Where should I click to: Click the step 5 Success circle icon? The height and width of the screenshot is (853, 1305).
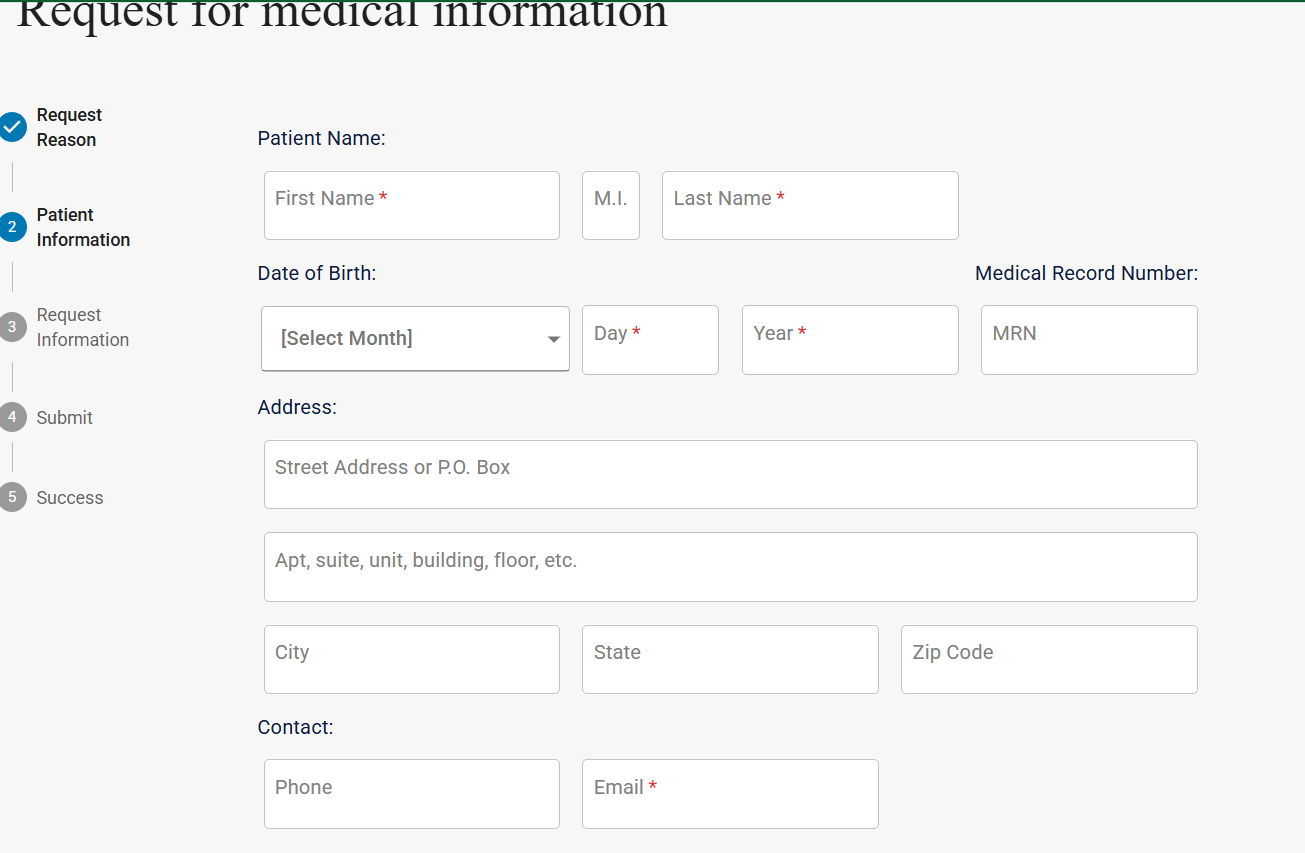click(x=12, y=497)
